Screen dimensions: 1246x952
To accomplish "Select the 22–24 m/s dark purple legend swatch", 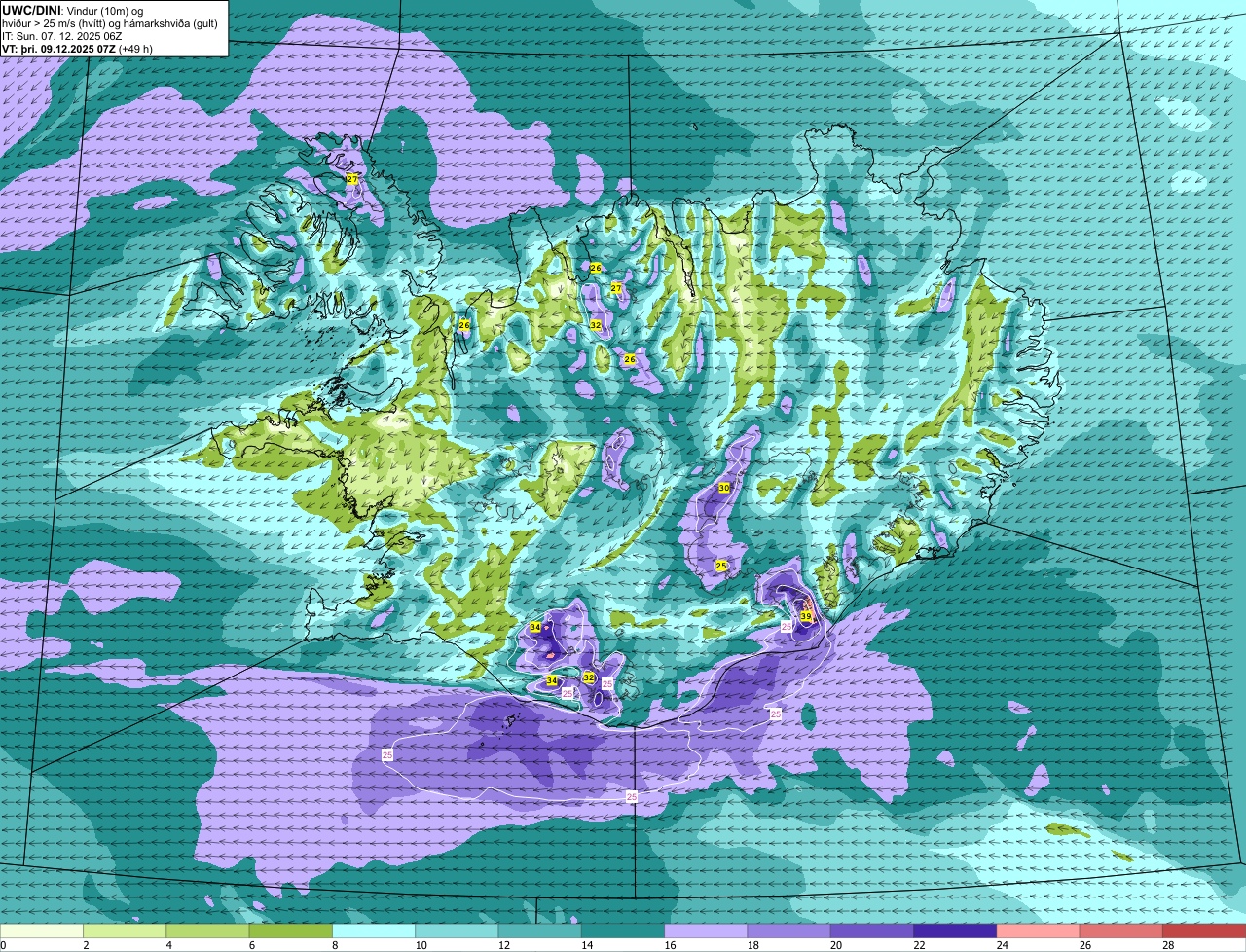I will [x=955, y=931].
